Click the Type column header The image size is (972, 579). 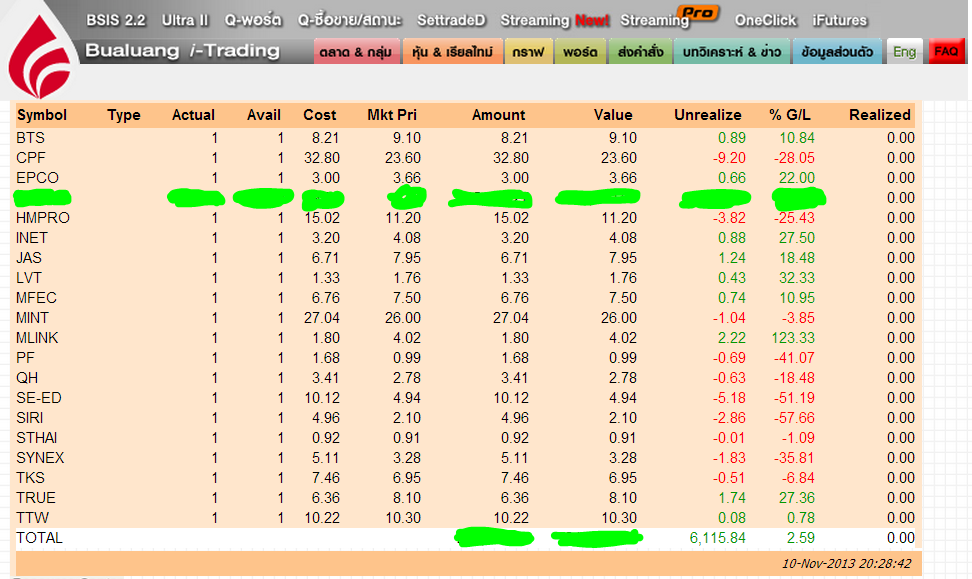click(x=124, y=115)
